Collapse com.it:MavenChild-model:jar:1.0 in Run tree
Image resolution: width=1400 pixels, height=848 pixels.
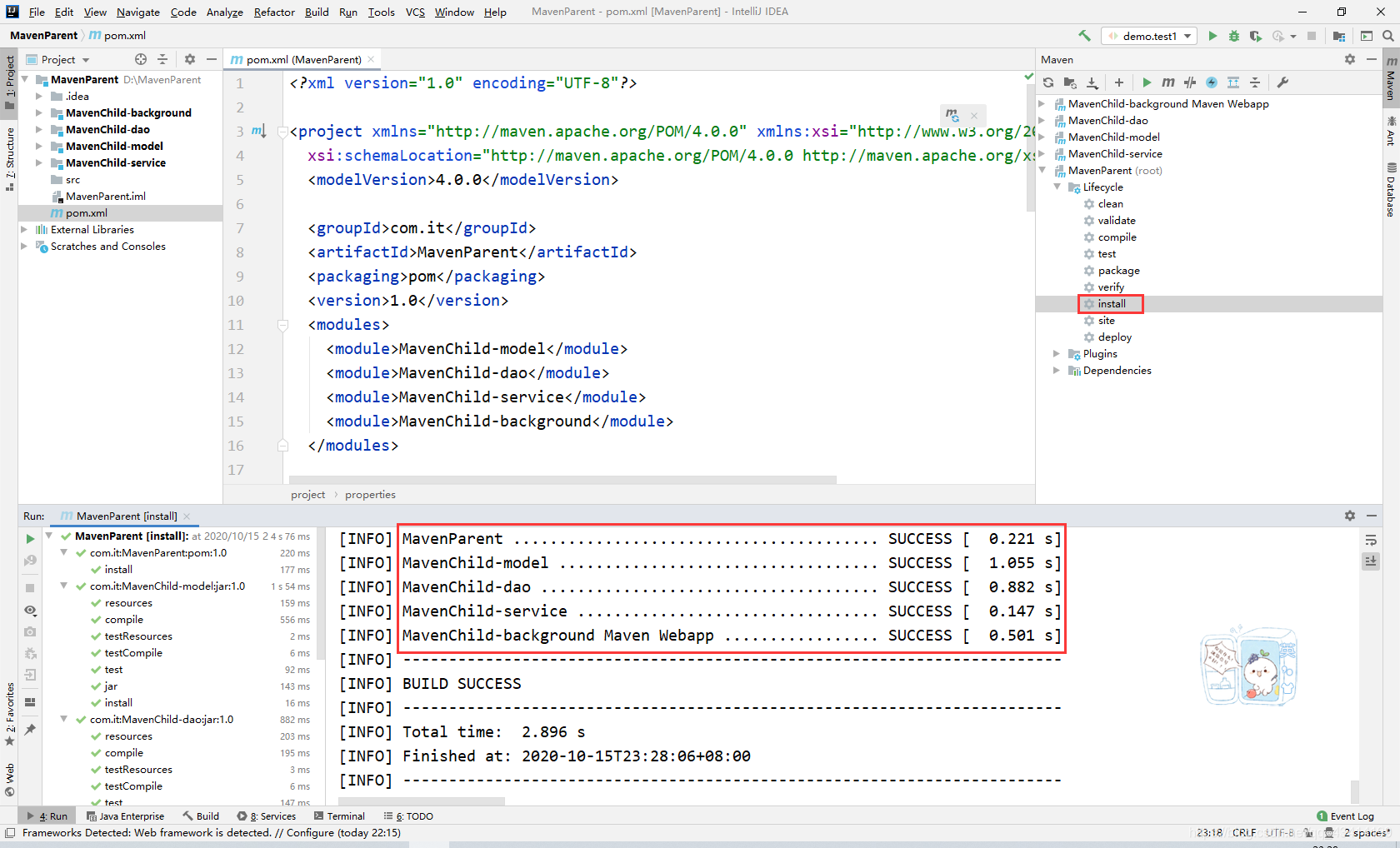point(63,586)
